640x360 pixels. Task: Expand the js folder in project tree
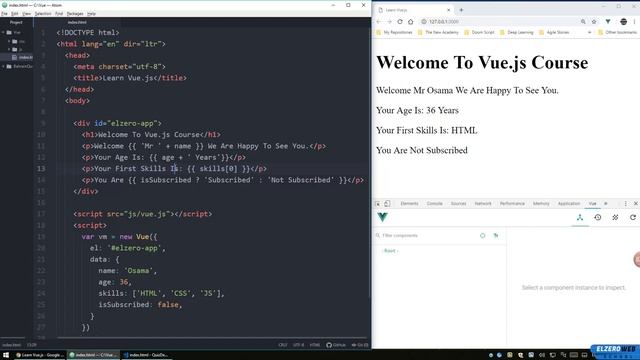click(9, 49)
